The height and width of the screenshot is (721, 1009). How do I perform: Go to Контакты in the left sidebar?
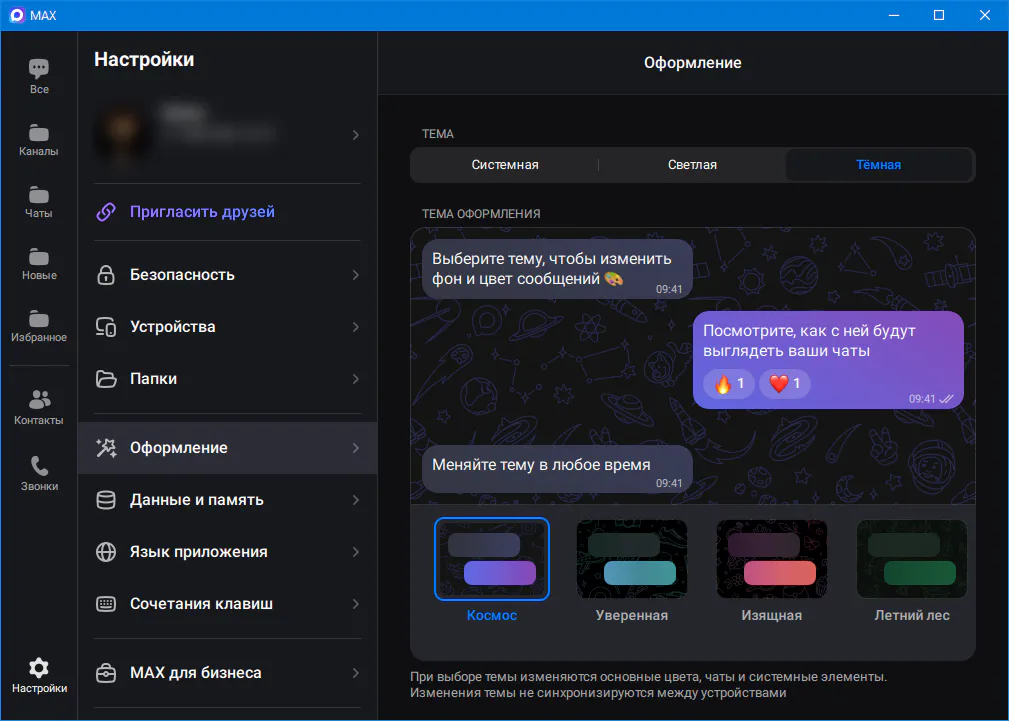39,407
